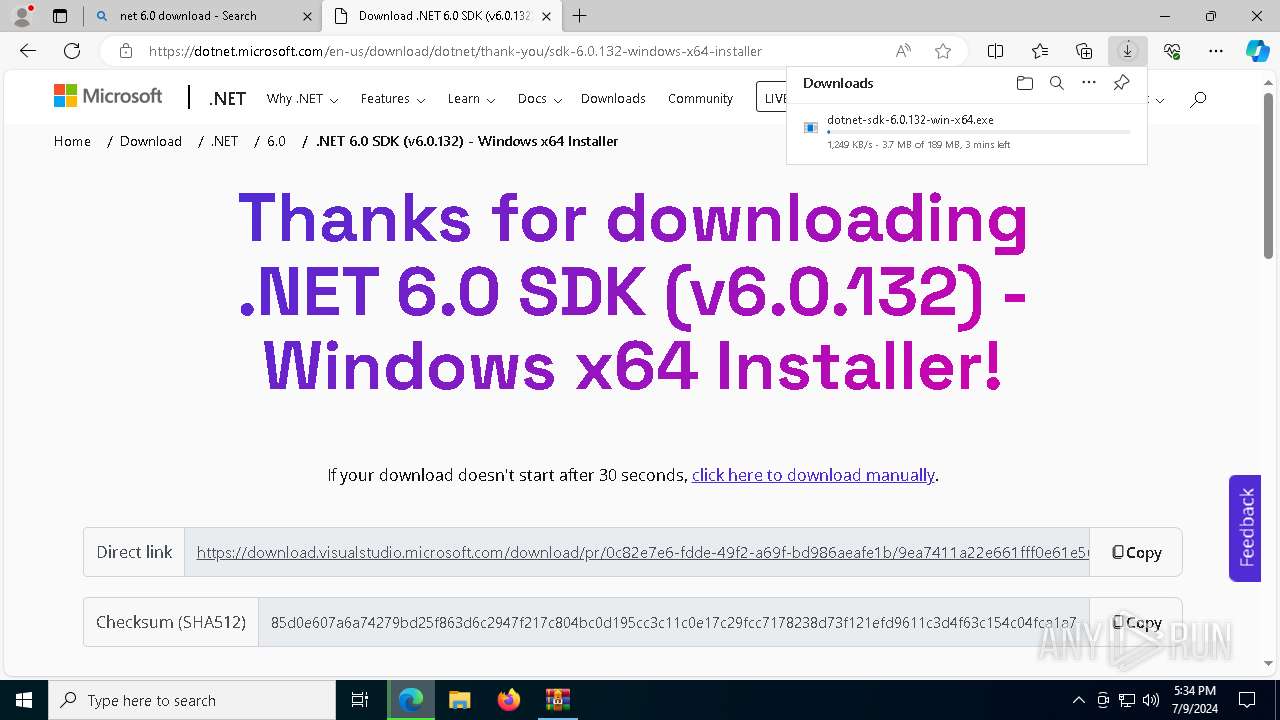Click the SHA512 checksum value field
1280x720 pixels.
pyautogui.click(x=673, y=622)
